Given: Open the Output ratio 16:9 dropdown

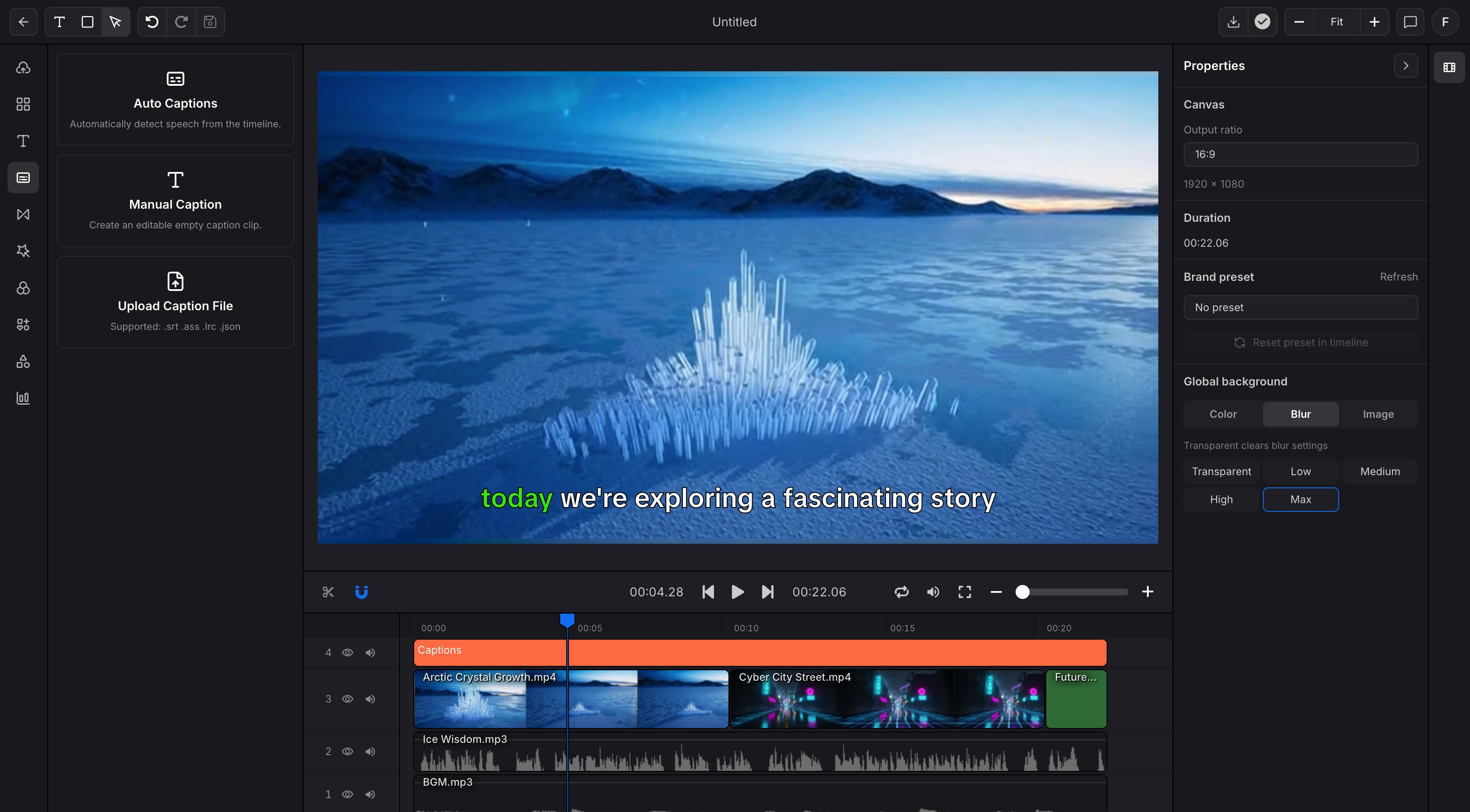Looking at the screenshot, I should pyautogui.click(x=1300, y=154).
